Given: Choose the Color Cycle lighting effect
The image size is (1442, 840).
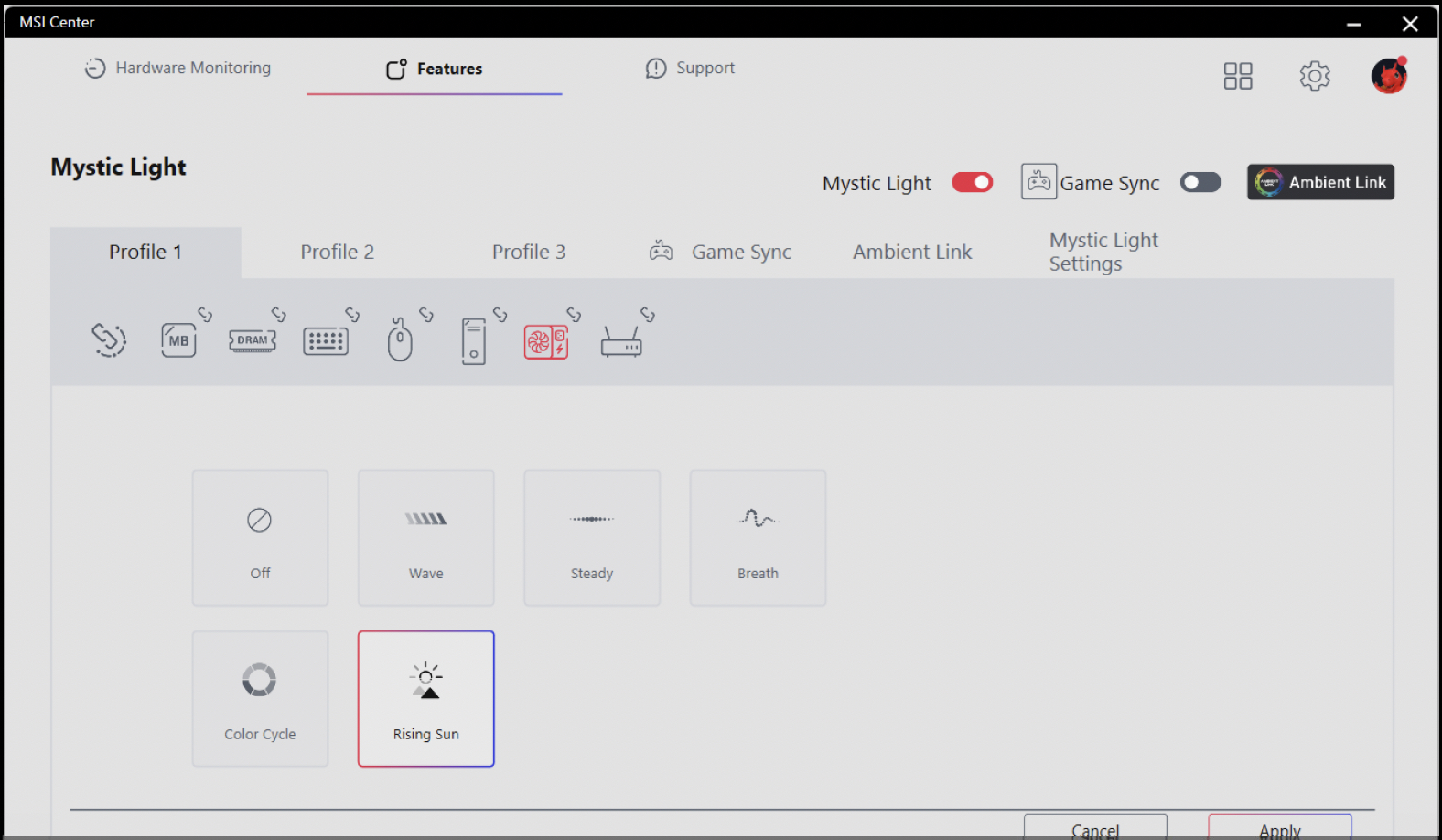Looking at the screenshot, I should pyautogui.click(x=260, y=699).
